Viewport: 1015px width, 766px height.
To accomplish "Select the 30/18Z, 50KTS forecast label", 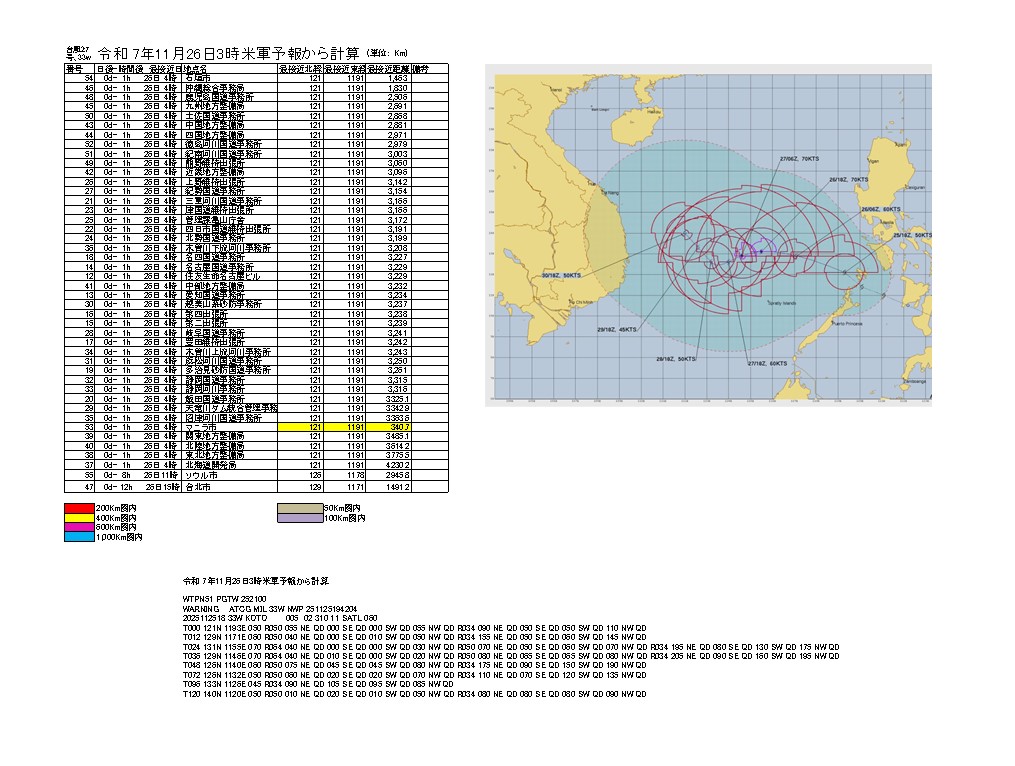I will tap(561, 274).
